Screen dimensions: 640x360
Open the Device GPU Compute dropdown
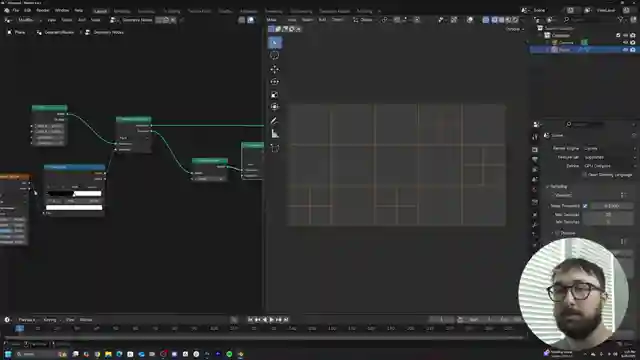click(609, 166)
